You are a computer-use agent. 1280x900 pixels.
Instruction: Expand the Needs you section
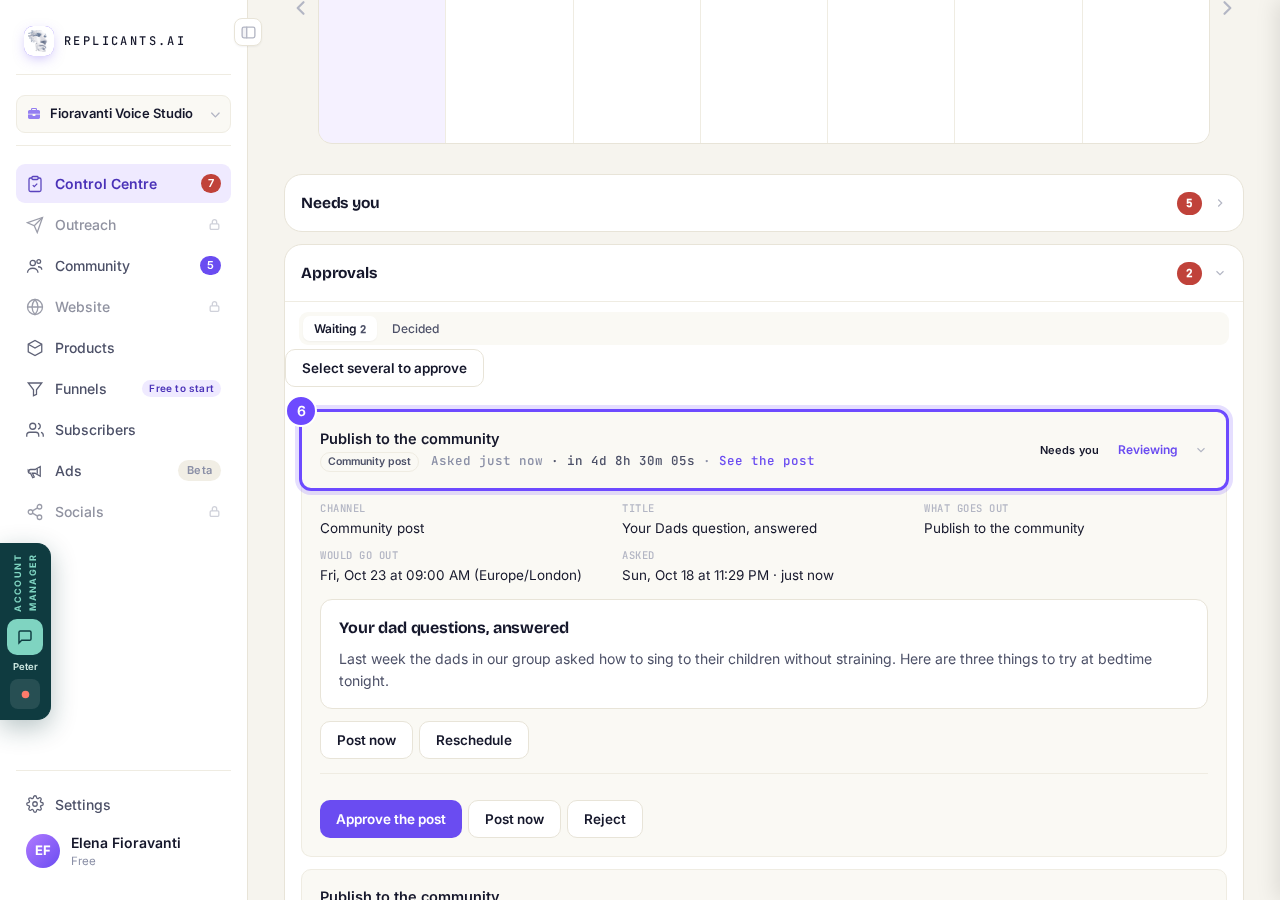click(764, 203)
